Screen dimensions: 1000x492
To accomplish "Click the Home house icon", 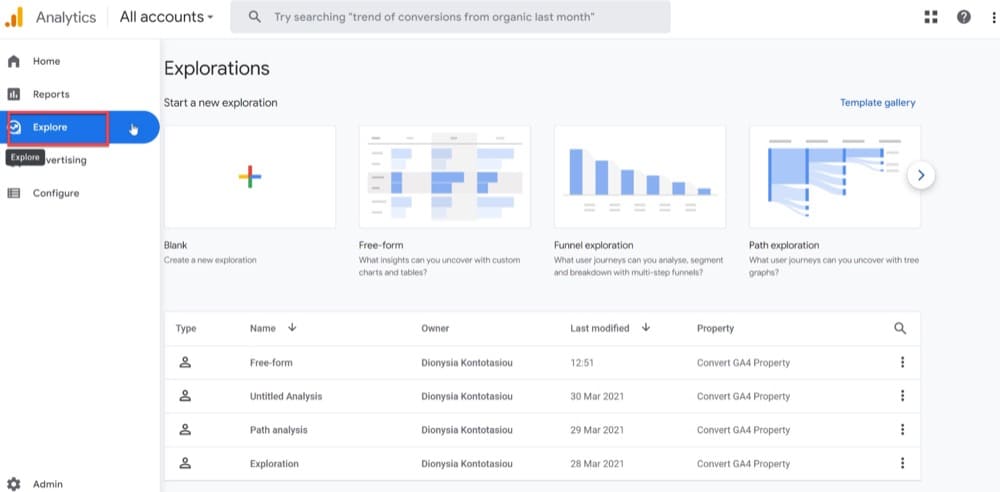I will [14, 61].
